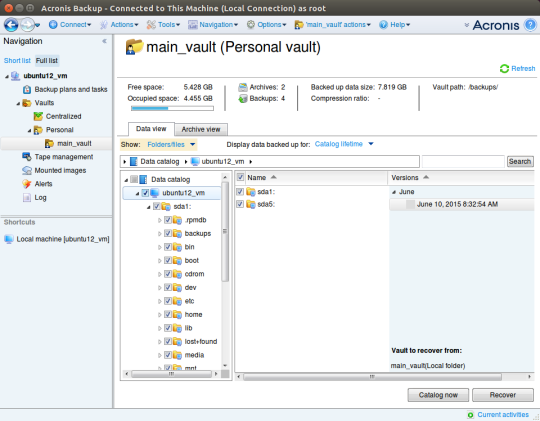Uncheck the etc folder checkbox

click(x=168, y=301)
